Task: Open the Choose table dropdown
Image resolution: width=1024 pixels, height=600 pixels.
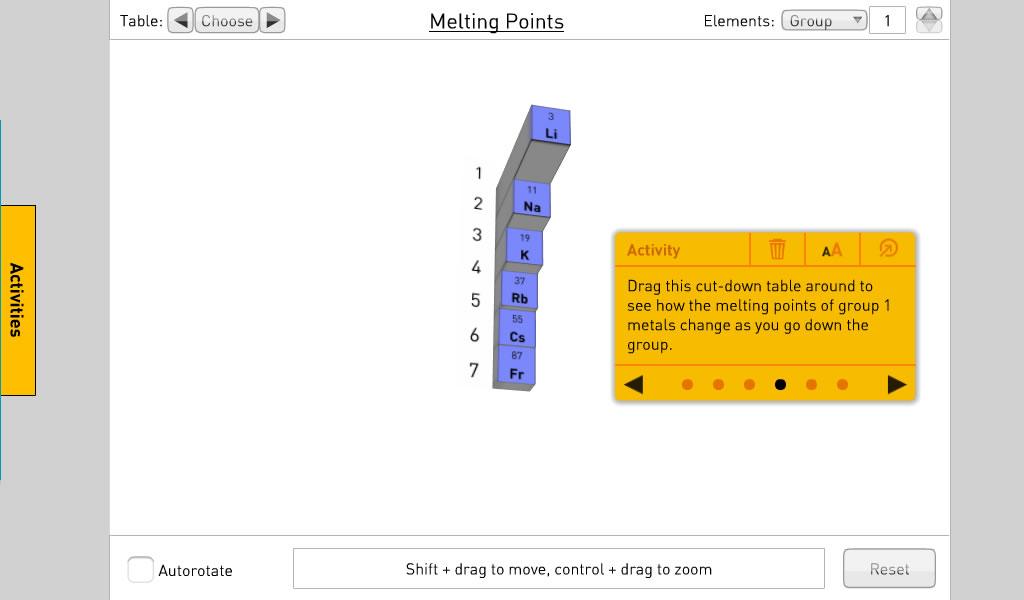Action: tap(227, 21)
